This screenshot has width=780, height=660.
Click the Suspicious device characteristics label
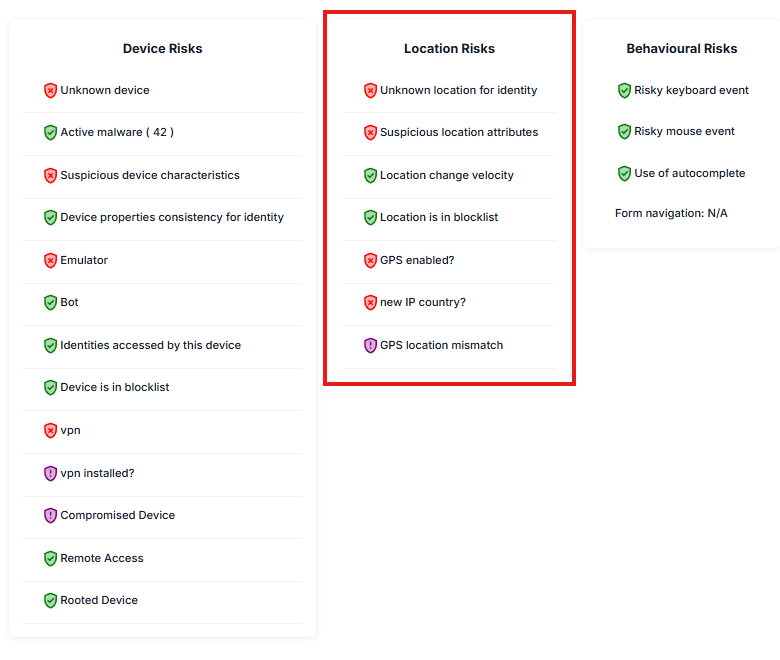tap(150, 175)
